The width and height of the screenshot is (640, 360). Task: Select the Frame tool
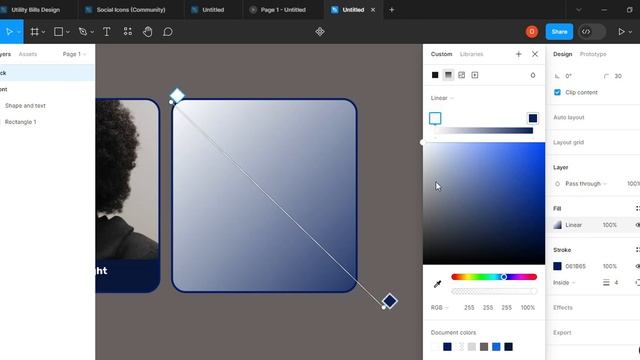tap(34, 31)
